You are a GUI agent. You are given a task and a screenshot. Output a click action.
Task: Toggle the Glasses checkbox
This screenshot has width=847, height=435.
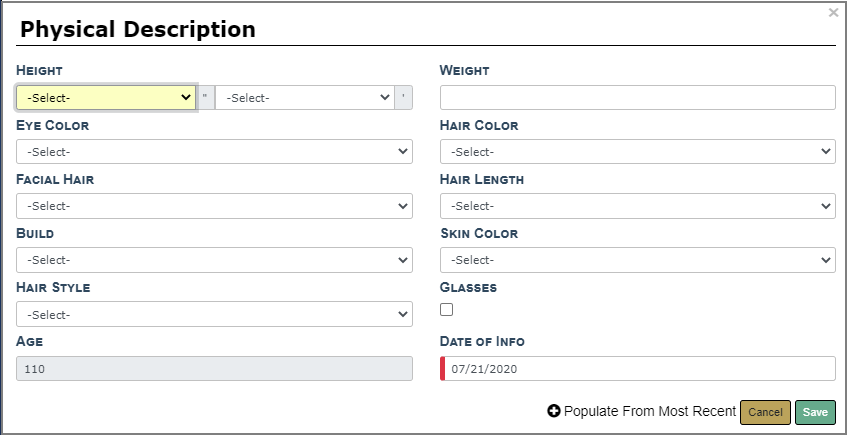pyautogui.click(x=447, y=310)
